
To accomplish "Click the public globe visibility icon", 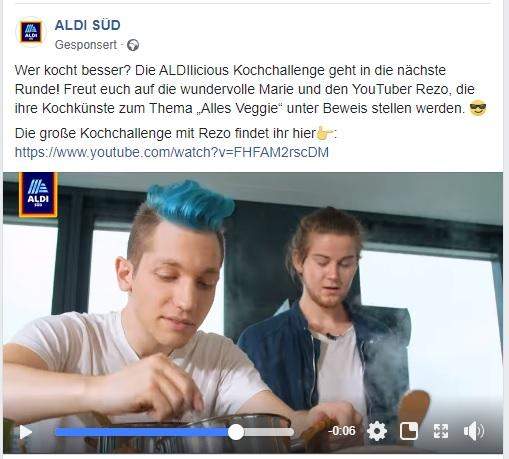I will (x=133, y=45).
